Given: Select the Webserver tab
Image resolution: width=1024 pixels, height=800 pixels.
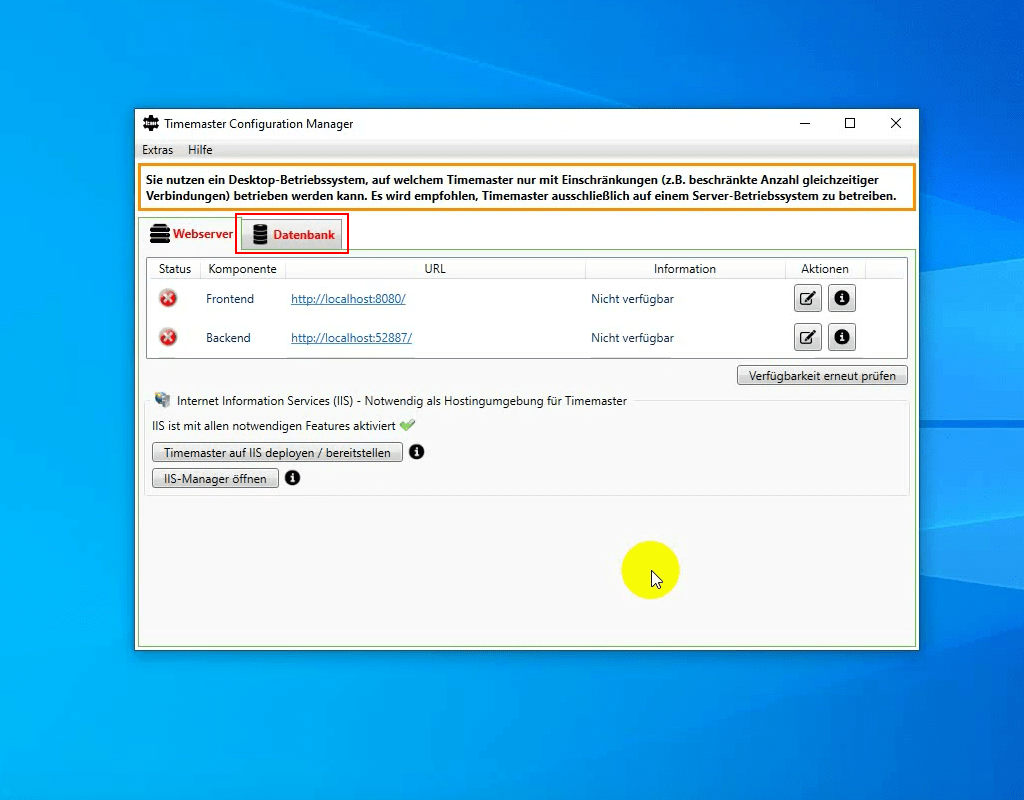Looking at the screenshot, I should [x=189, y=234].
